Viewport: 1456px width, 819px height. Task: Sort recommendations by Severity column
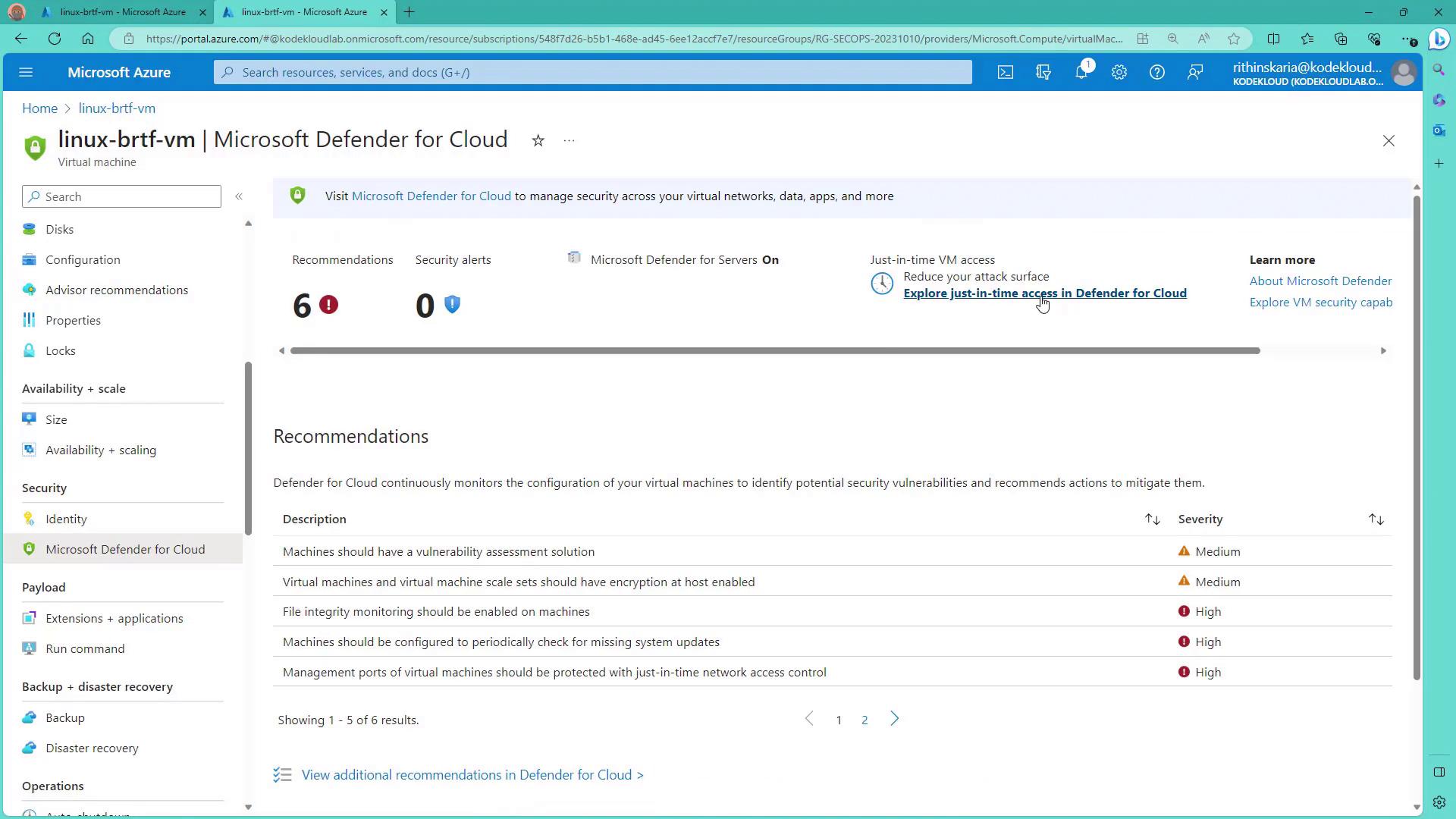coord(1376,519)
